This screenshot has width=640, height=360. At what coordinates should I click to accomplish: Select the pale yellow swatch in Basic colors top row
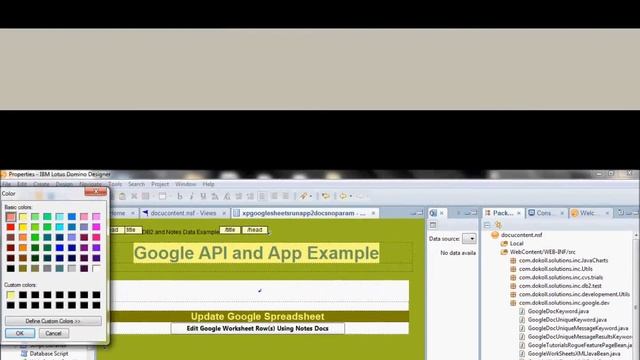(23, 217)
